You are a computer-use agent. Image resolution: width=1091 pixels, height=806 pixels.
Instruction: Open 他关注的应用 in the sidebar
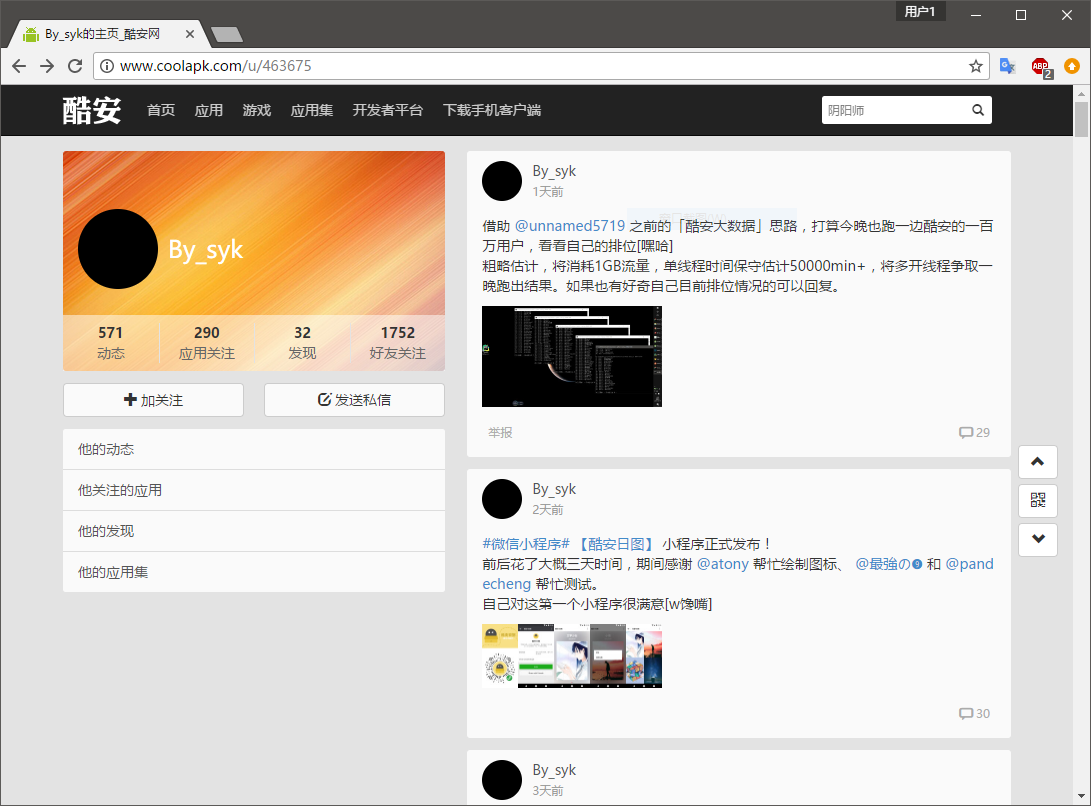tap(254, 491)
